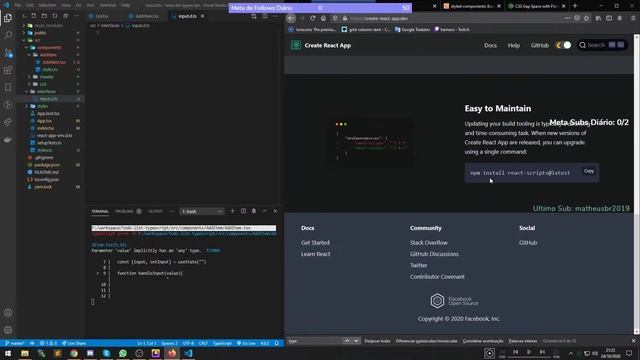
Task: Select bash terminal dropdown
Action: point(202,211)
